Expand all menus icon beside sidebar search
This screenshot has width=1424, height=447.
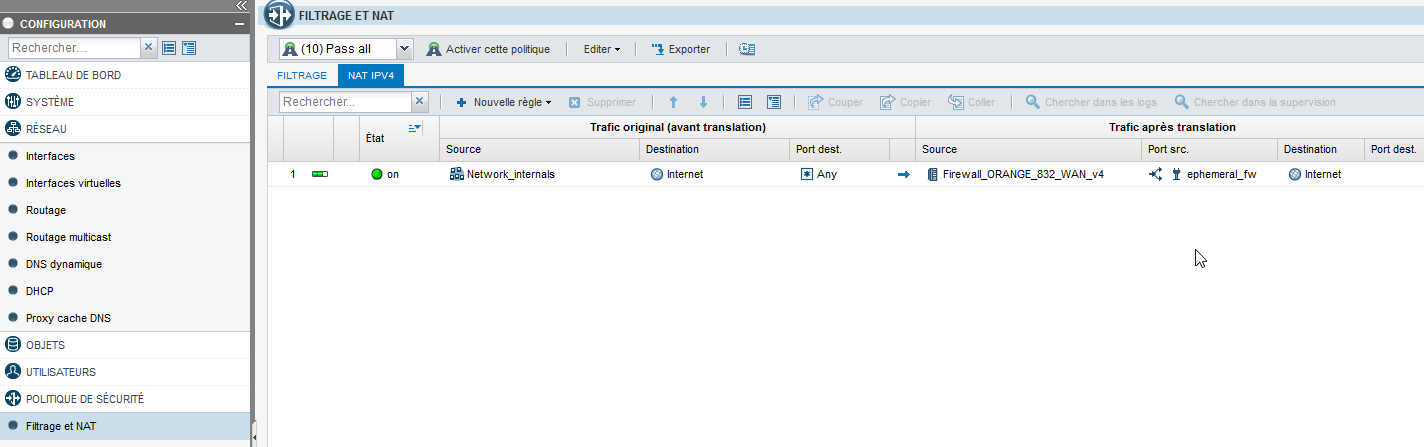pyautogui.click(x=169, y=47)
